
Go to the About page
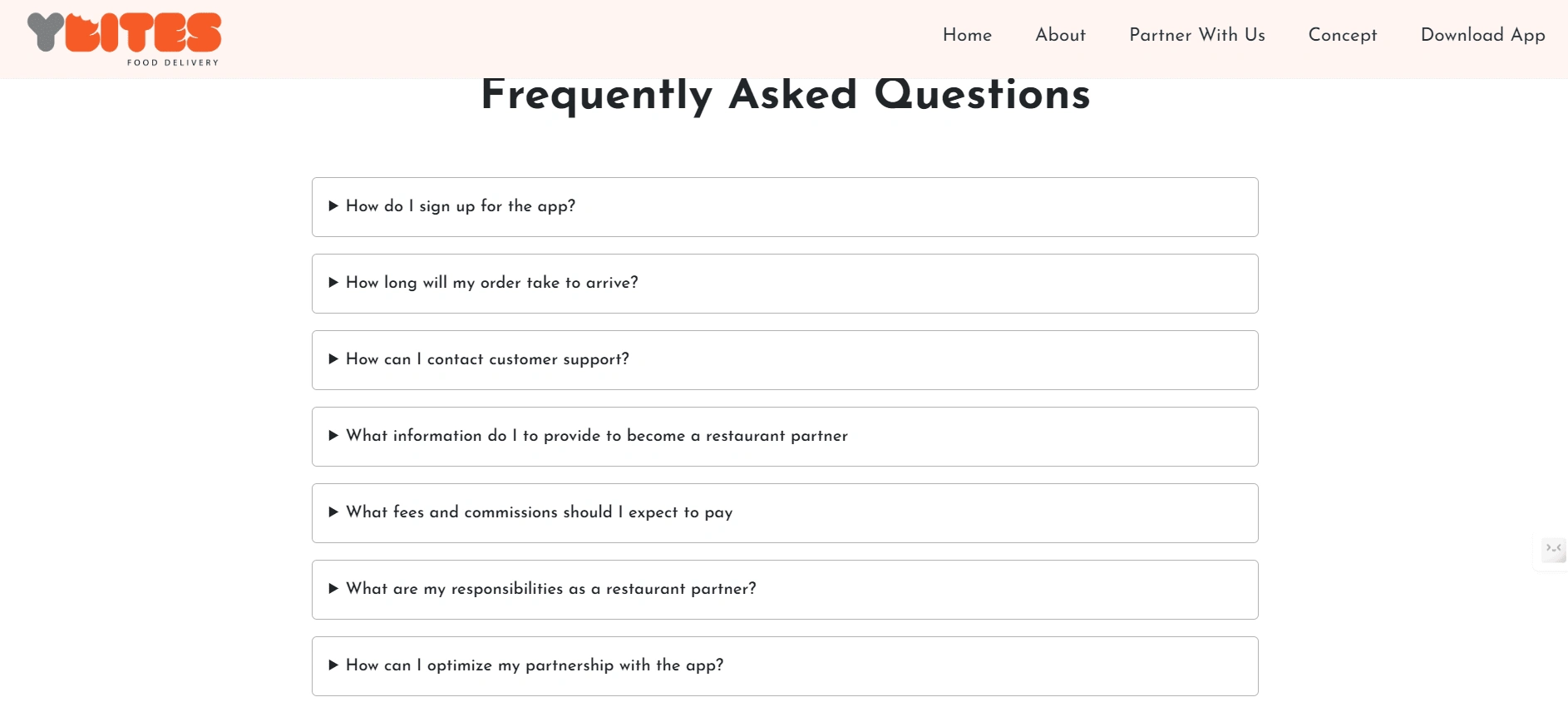click(x=1060, y=35)
